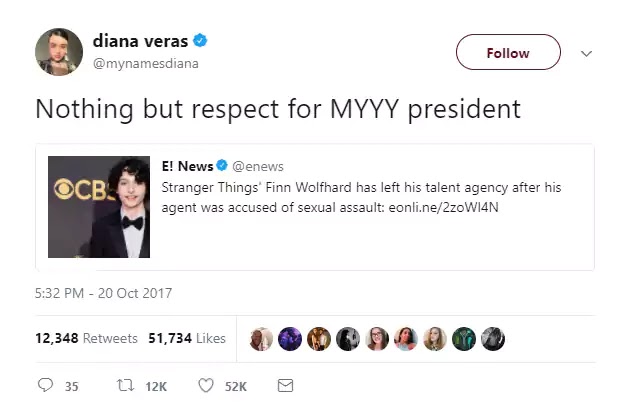Click E! News verified badge
The height and width of the screenshot is (413, 620).
click(224, 165)
